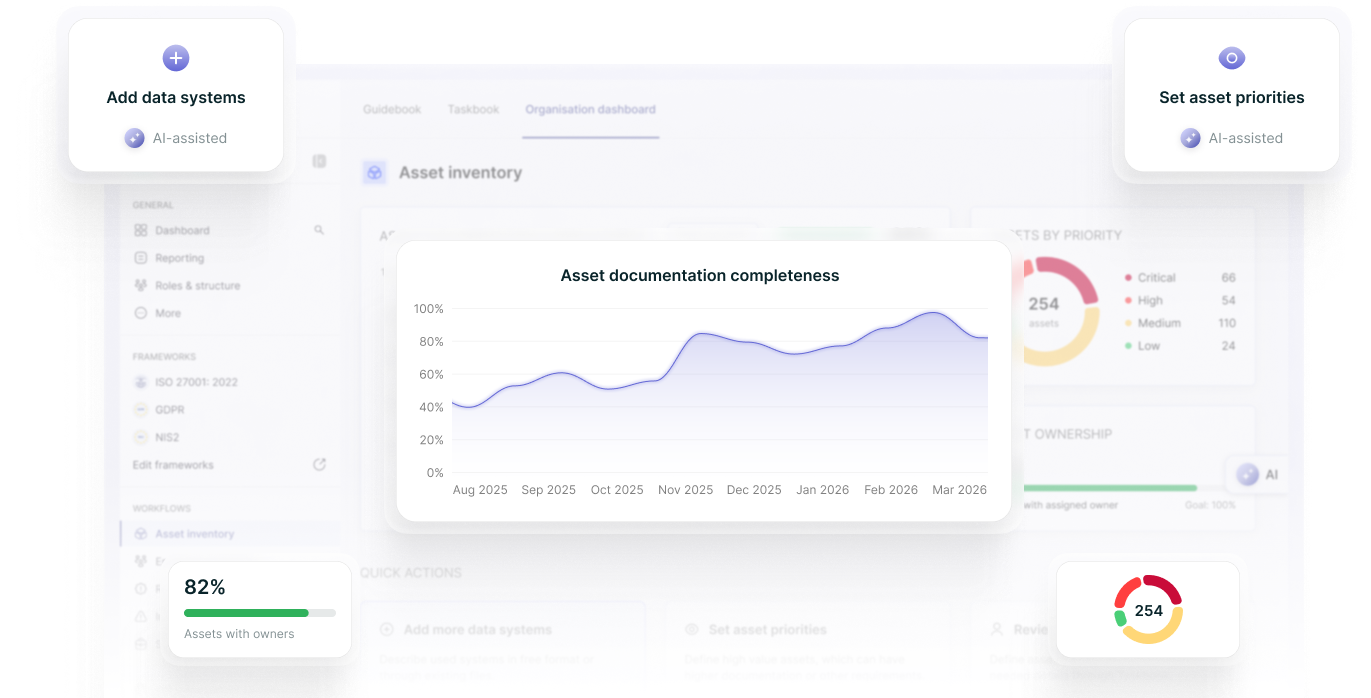Click the 100% y-axis label

[x=429, y=309]
